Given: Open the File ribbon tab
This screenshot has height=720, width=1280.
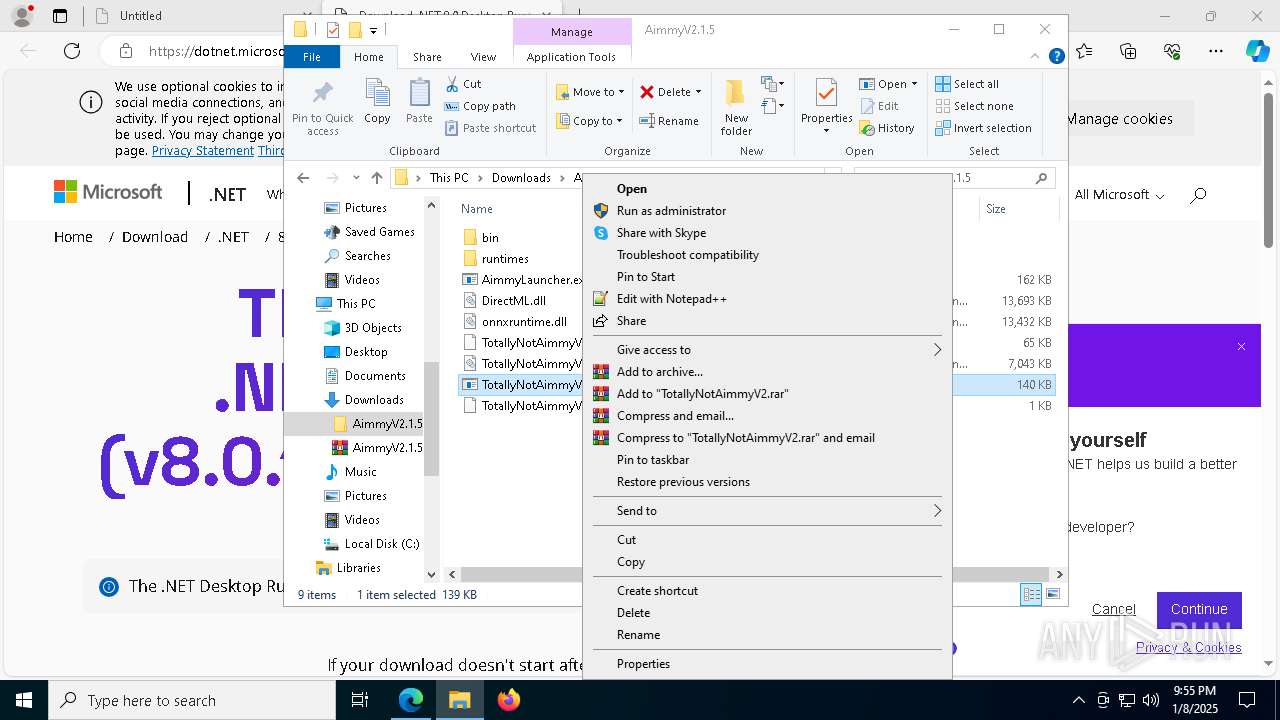Looking at the screenshot, I should (312, 57).
